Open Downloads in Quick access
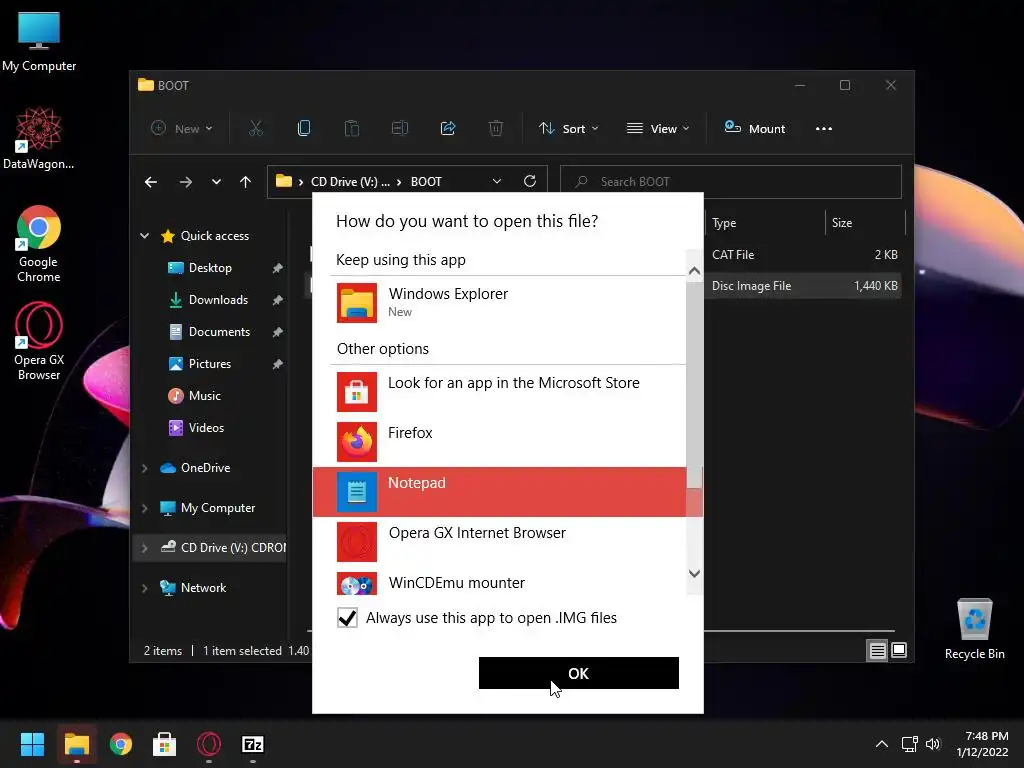 (x=218, y=300)
